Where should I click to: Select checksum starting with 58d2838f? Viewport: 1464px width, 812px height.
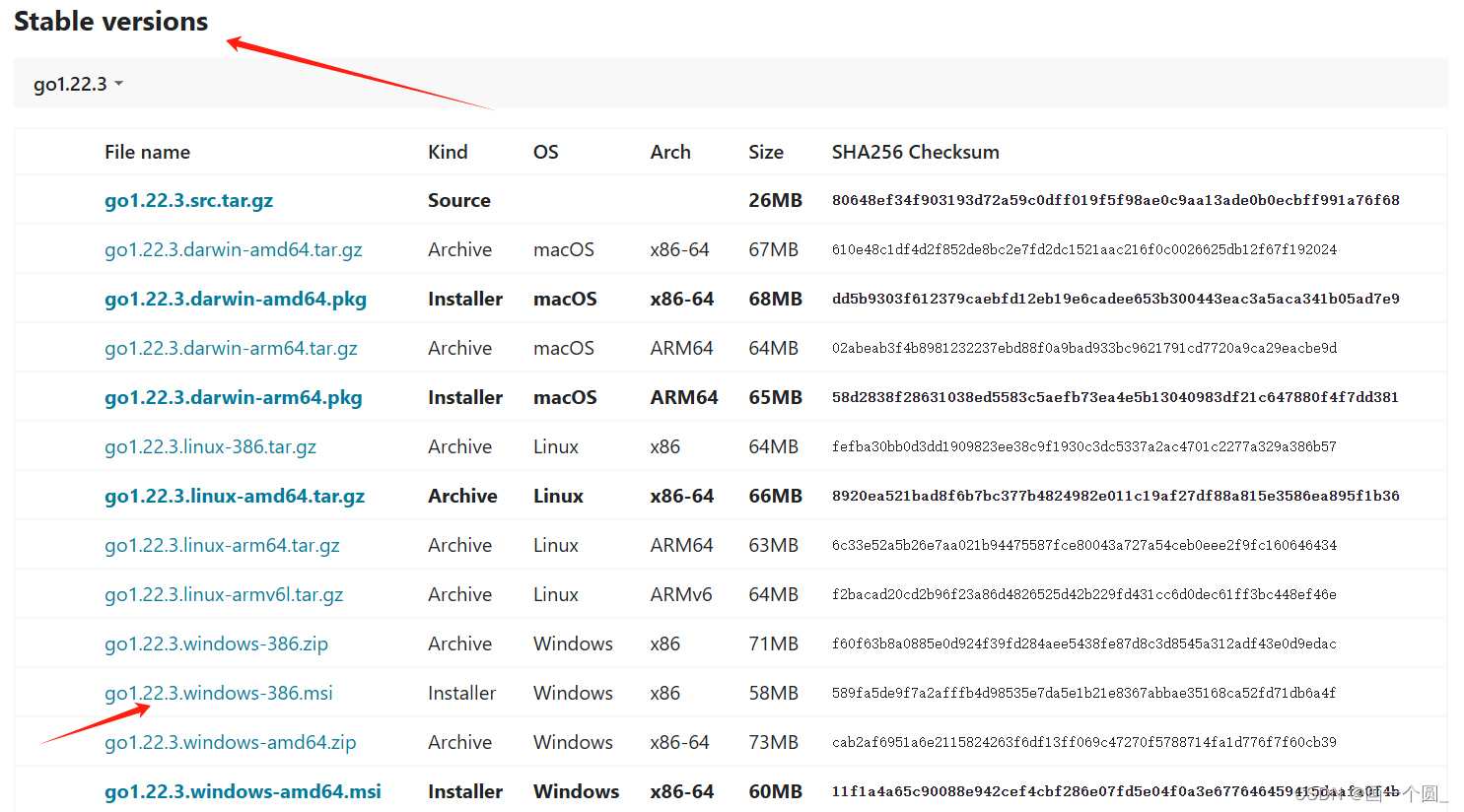tap(1115, 397)
